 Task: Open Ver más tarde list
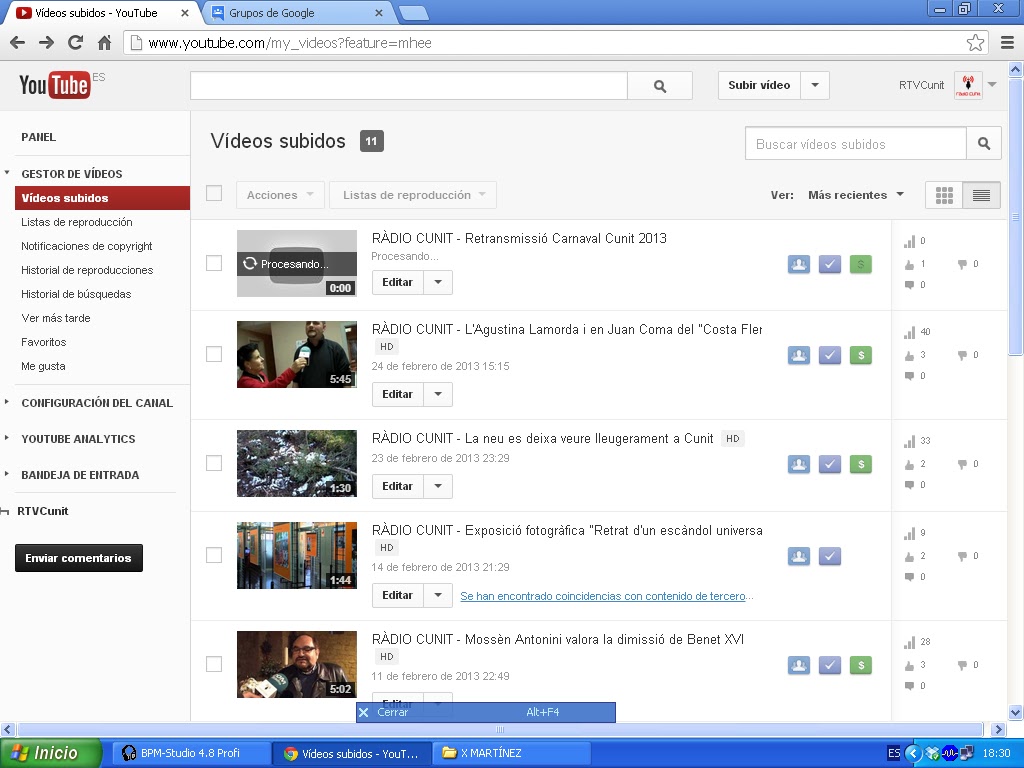(56, 318)
